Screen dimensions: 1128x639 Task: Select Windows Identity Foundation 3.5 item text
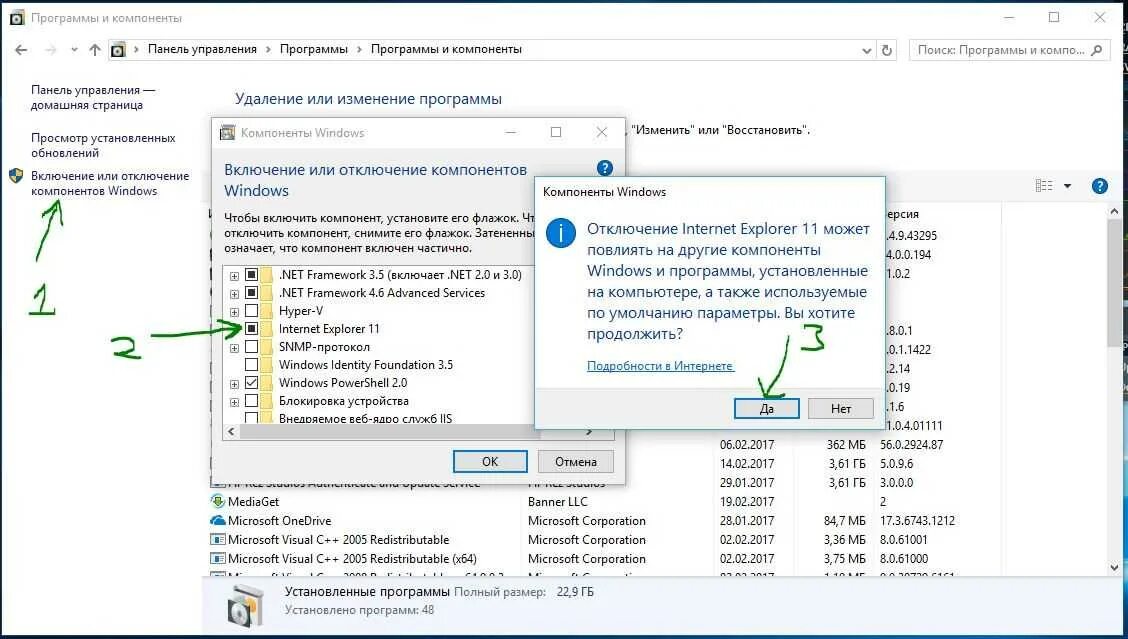(x=365, y=365)
